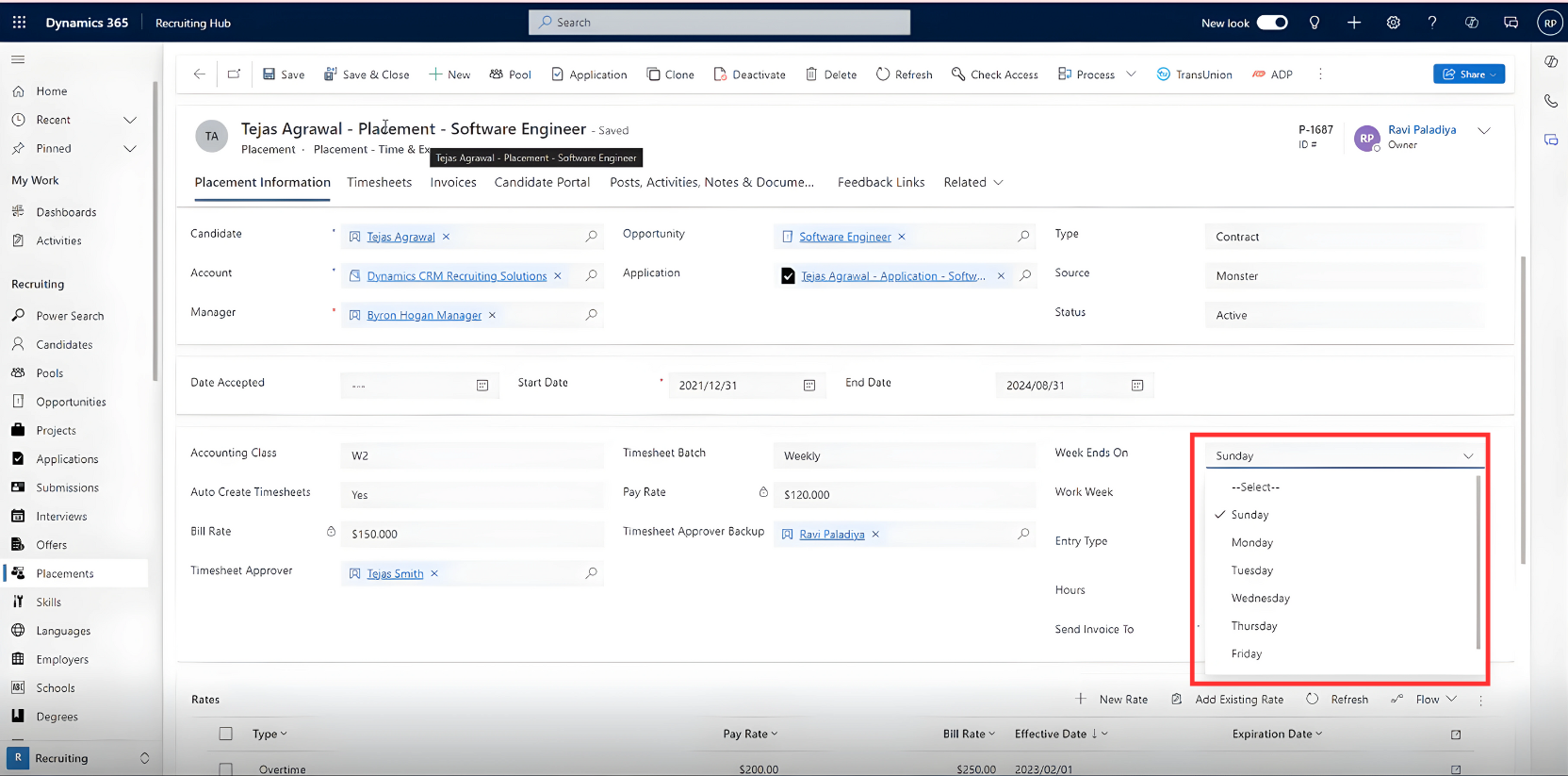Click the Clone toolbar button
Screen dimensions: 1568x776
pos(670,74)
